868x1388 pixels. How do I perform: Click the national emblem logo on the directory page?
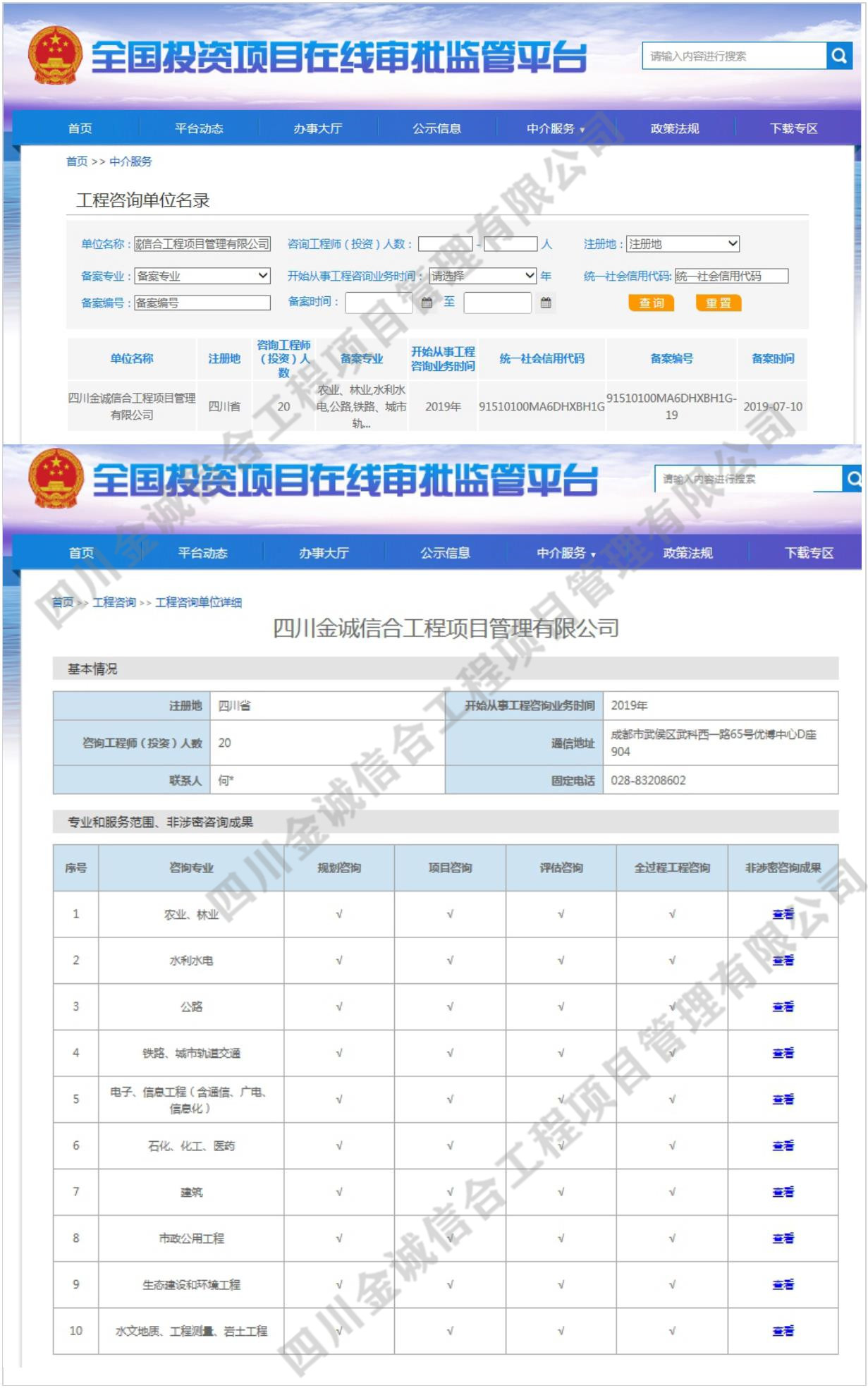tap(55, 55)
